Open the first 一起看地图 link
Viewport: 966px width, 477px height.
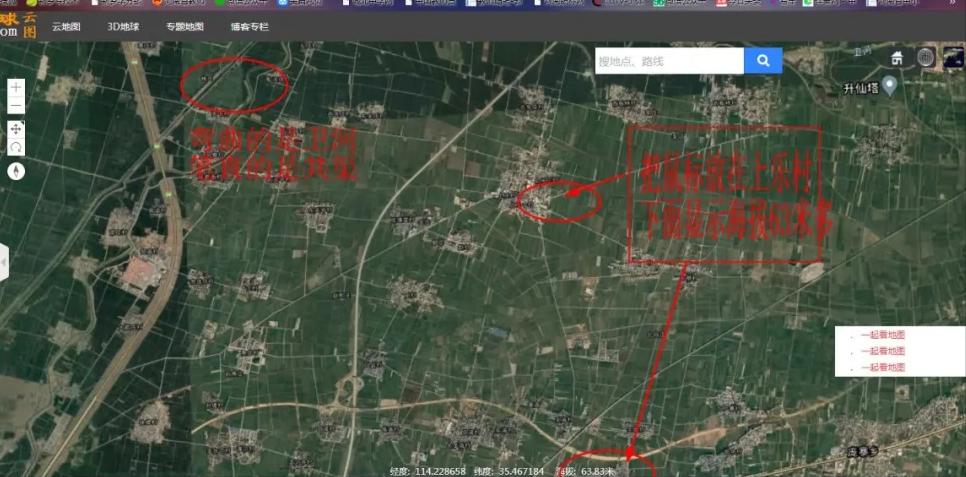[x=883, y=335]
